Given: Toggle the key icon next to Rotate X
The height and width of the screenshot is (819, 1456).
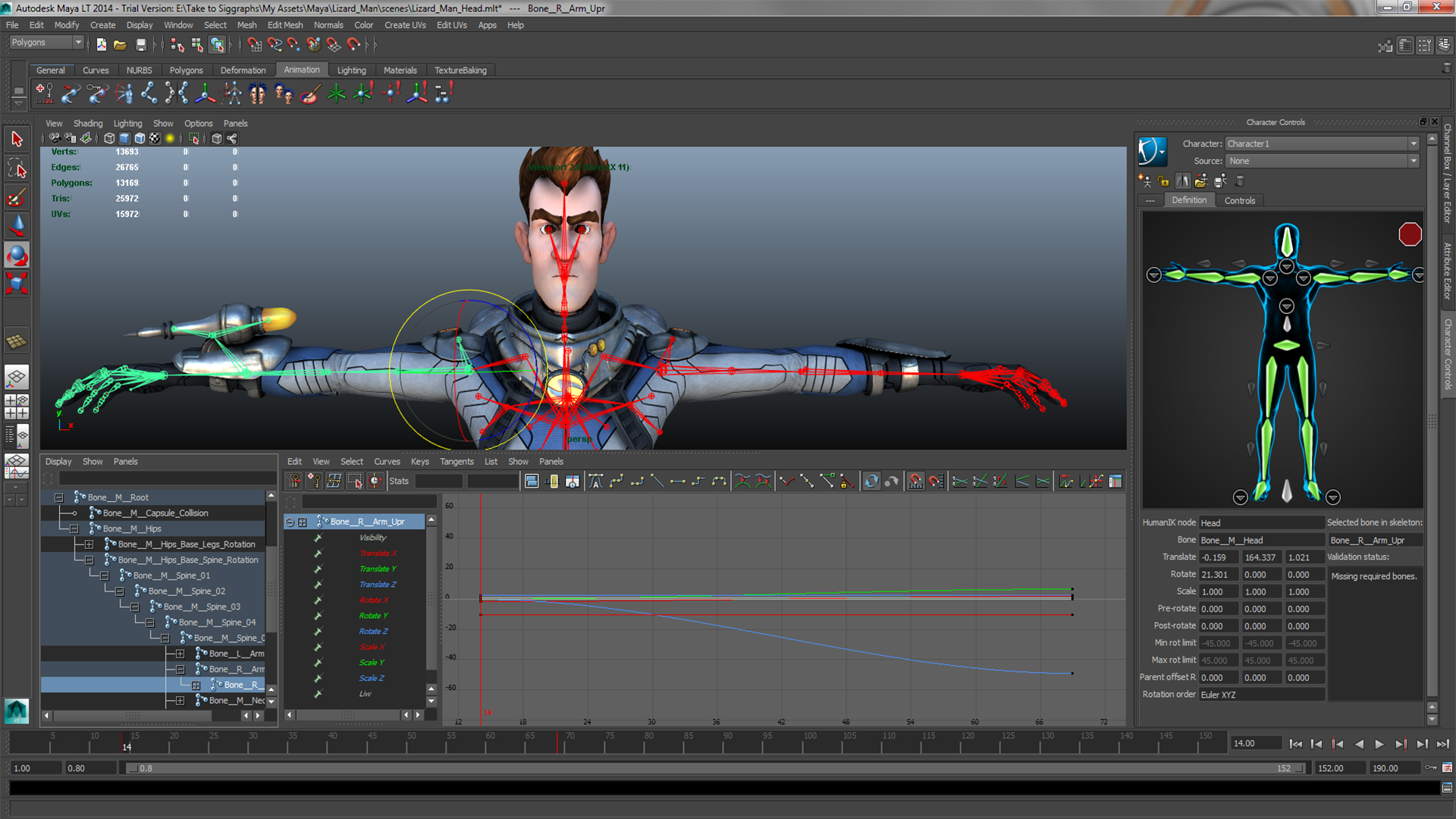Looking at the screenshot, I should click(317, 599).
